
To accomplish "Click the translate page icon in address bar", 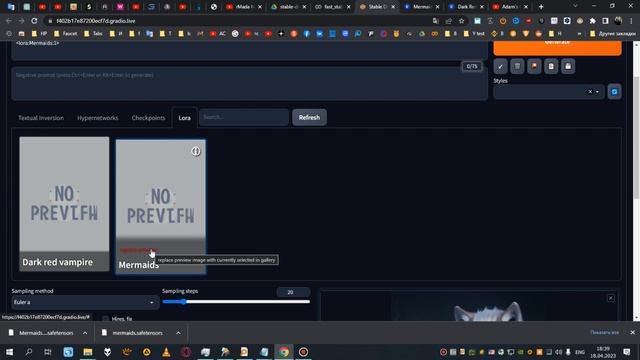I will tap(436, 21).
